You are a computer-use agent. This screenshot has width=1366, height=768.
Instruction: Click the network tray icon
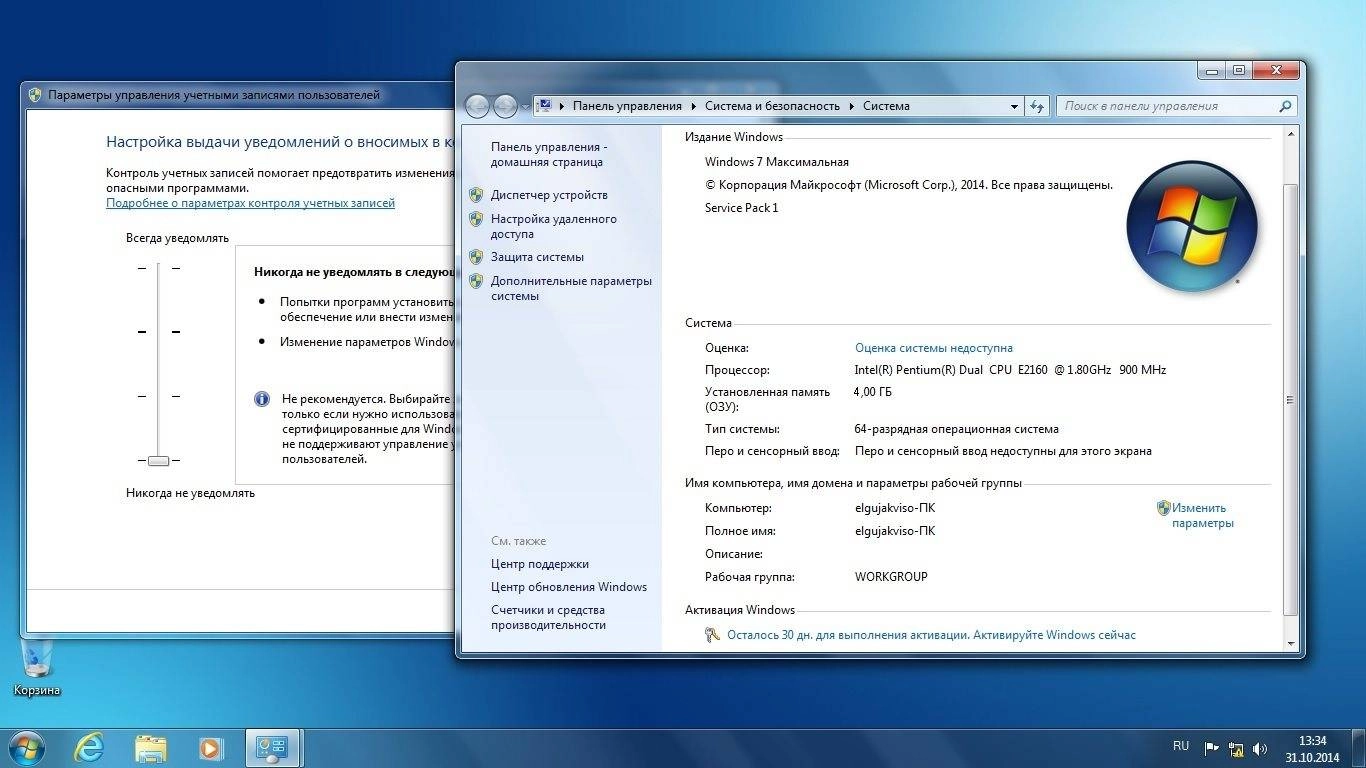tap(1236, 748)
